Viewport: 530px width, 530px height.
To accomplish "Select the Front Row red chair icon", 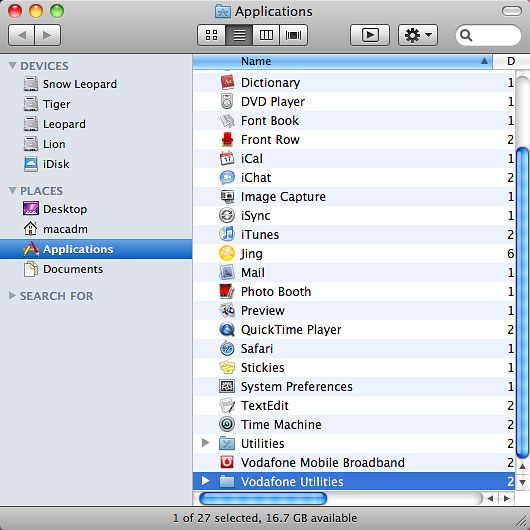I will (x=227, y=140).
